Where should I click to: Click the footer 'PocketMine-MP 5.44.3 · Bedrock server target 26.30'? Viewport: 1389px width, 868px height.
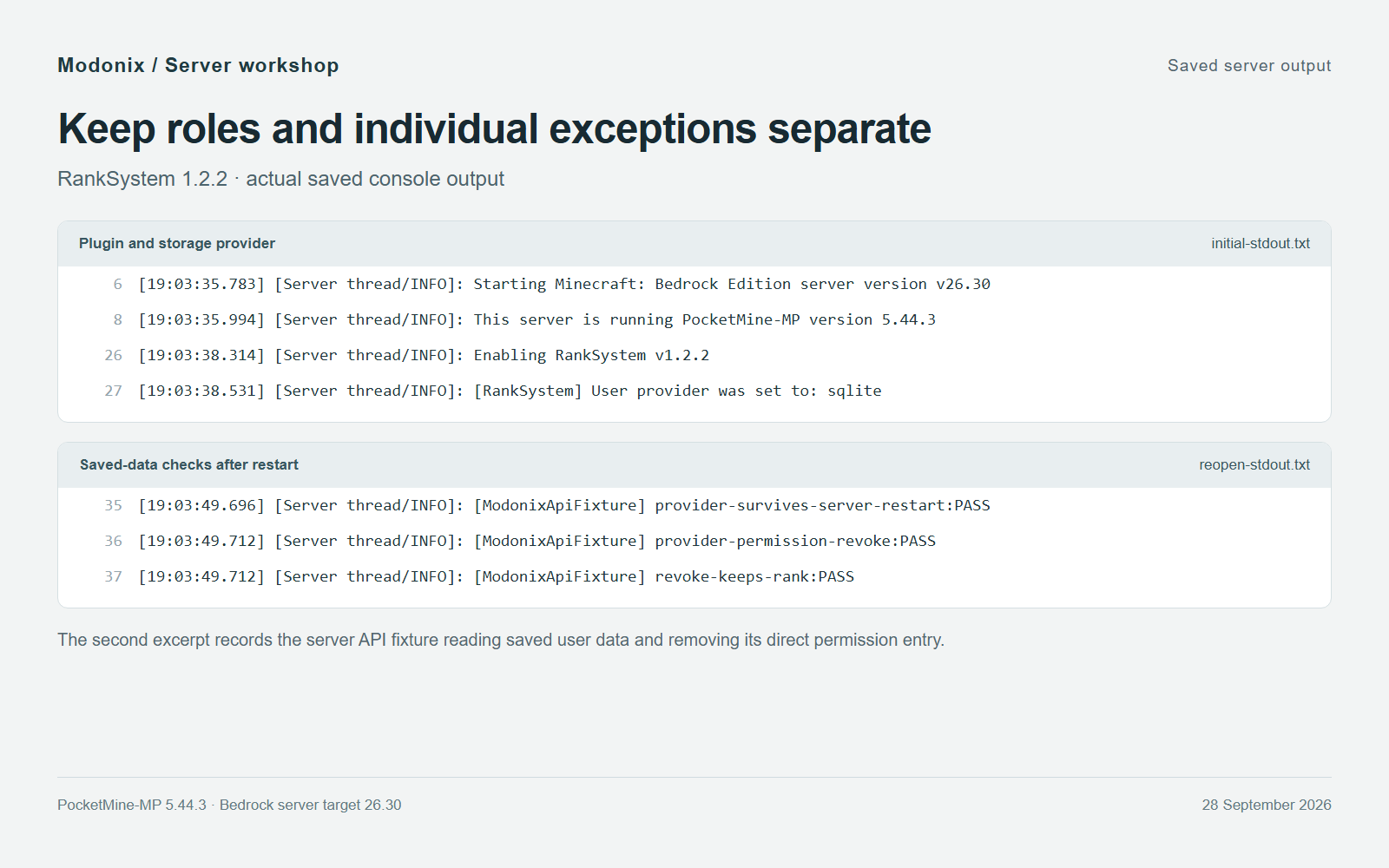[229, 806]
